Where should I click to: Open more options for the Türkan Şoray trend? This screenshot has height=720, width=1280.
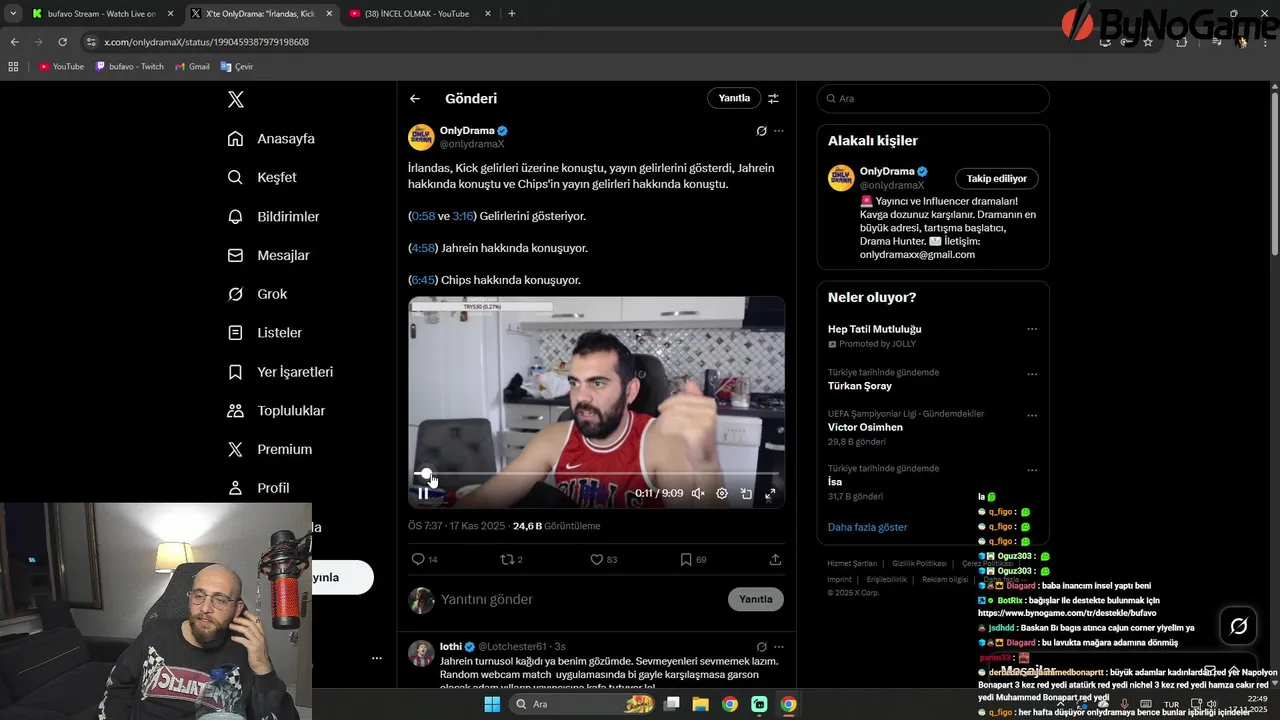tap(1032, 375)
